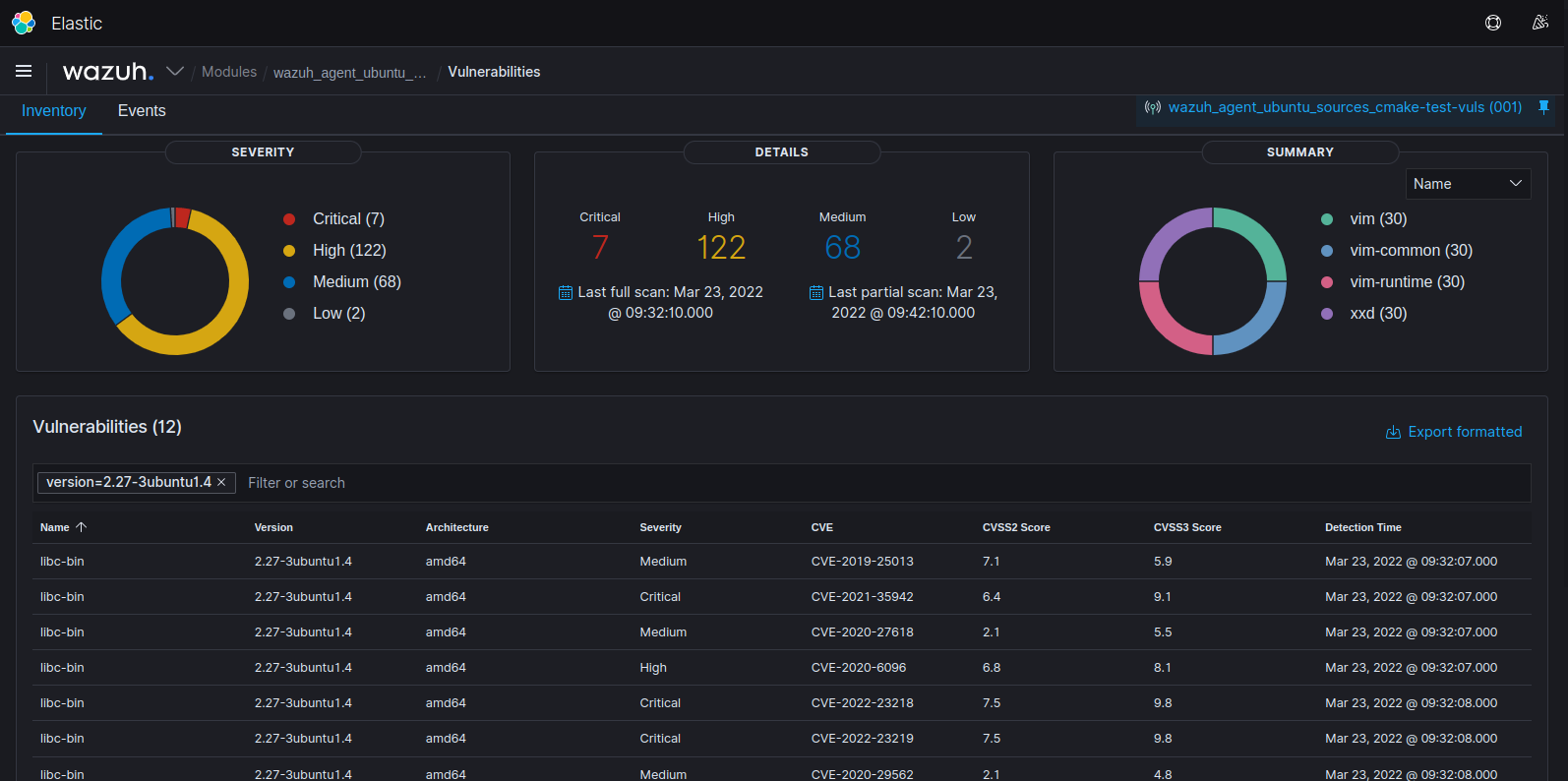Screen dimensions: 1568x781
Task: Switch to the Events tab
Action: pos(142,111)
